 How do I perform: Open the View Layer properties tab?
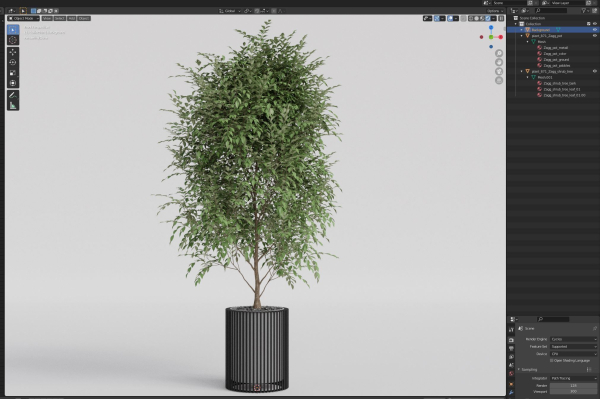511,357
